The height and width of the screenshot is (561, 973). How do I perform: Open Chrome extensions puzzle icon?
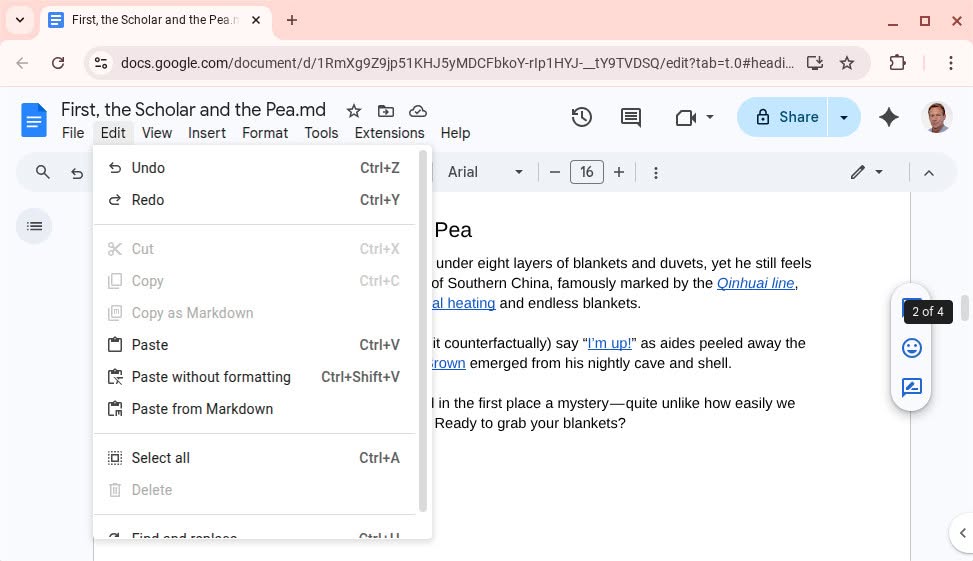coord(897,63)
